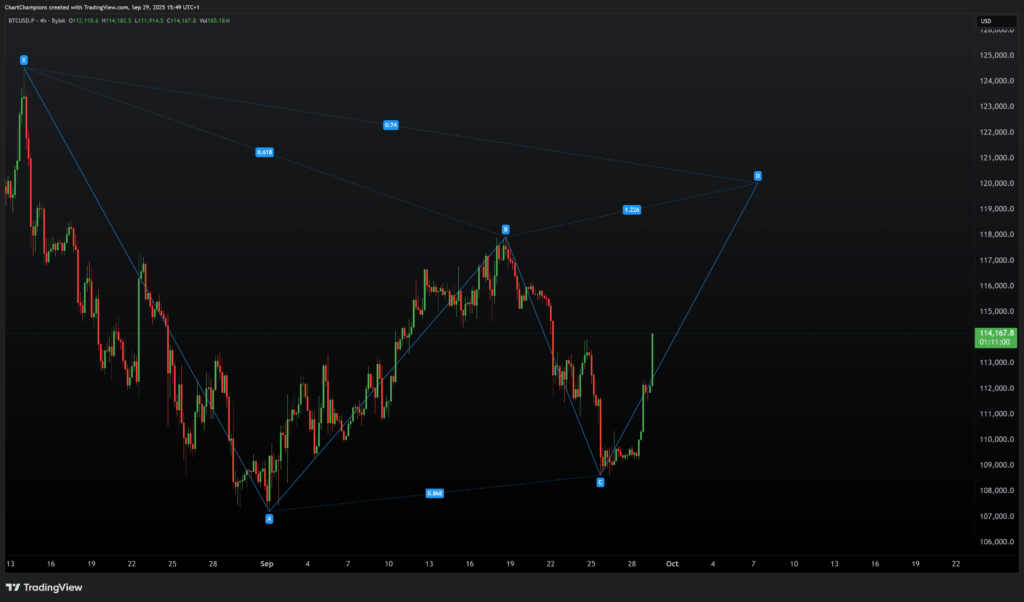Click the 0.74 ratio label
This screenshot has width=1024, height=602.
(x=391, y=125)
